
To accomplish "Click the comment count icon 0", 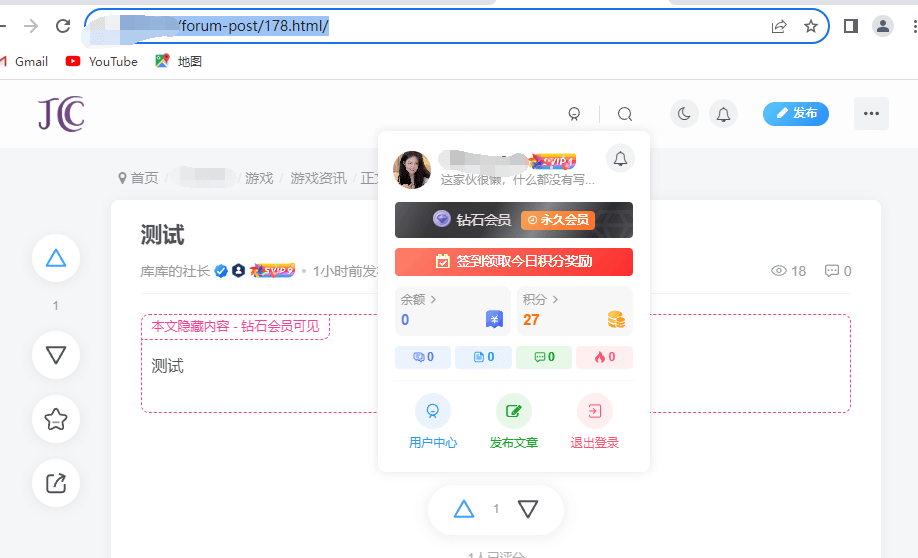I will 838,271.
